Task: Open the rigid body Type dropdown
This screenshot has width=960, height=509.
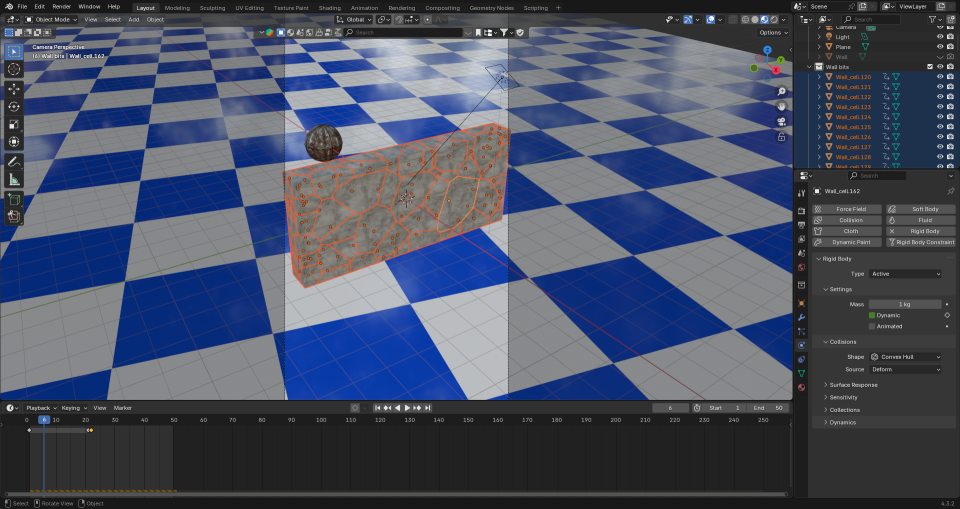Action: pos(905,273)
